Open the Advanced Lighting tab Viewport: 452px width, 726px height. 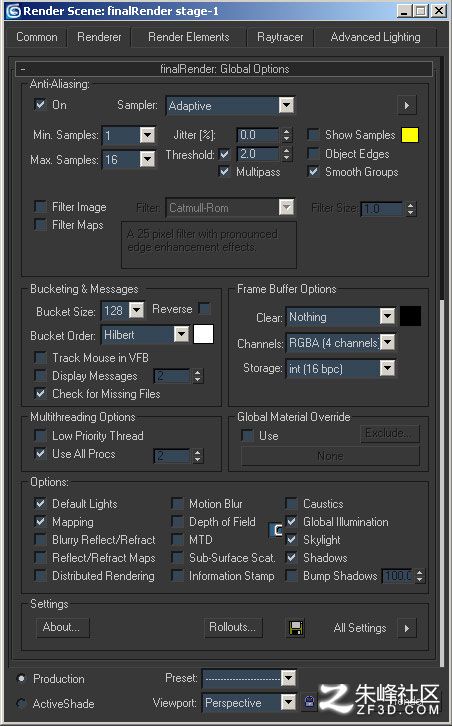(x=376, y=37)
